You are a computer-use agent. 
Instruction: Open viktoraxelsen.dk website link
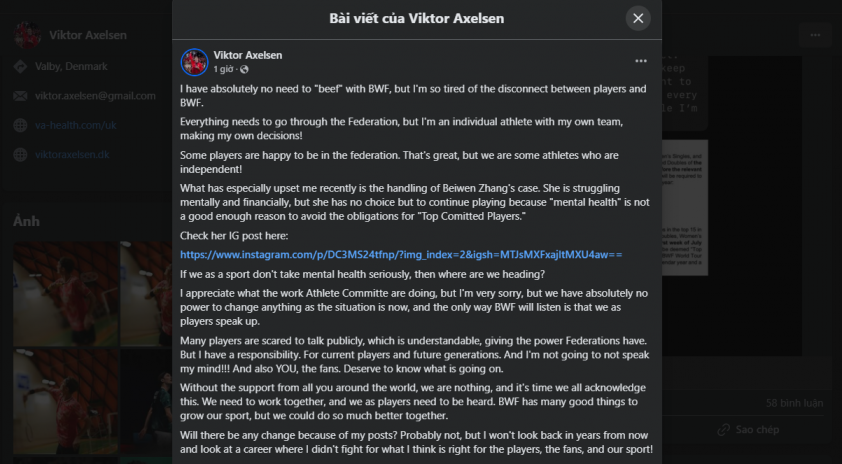pyautogui.click(x=72, y=155)
